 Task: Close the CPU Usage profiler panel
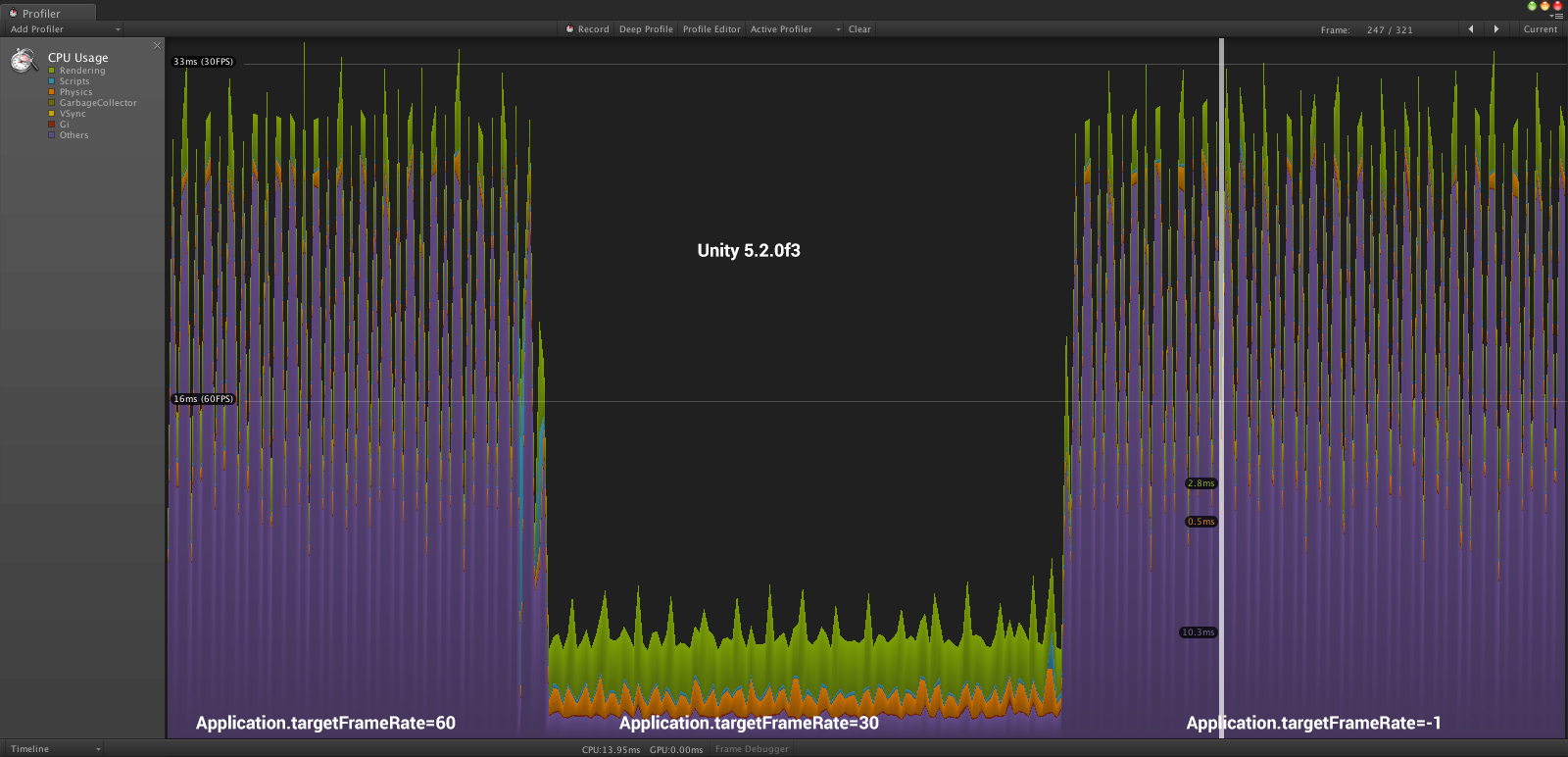tap(157, 45)
